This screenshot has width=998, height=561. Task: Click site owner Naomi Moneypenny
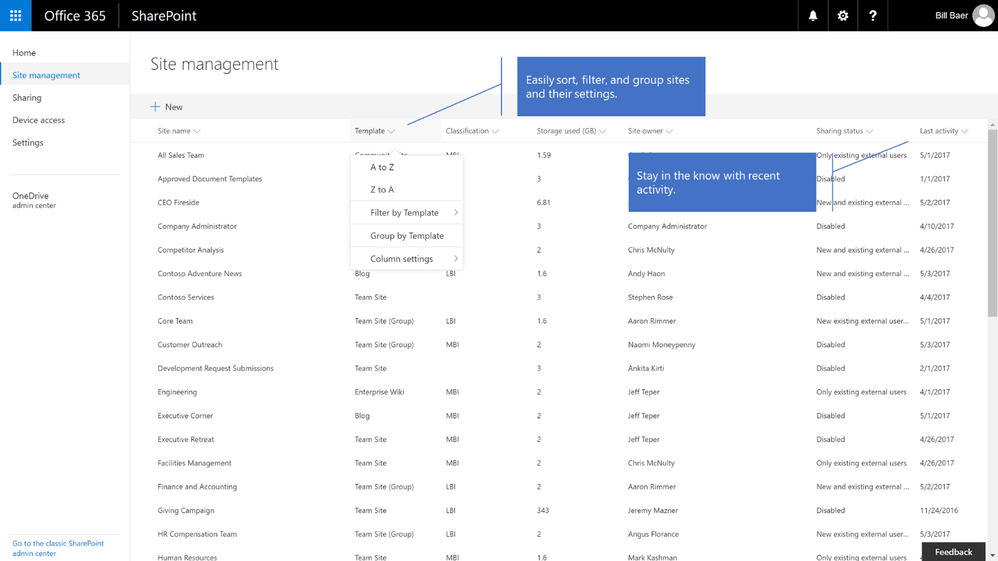click(661, 344)
